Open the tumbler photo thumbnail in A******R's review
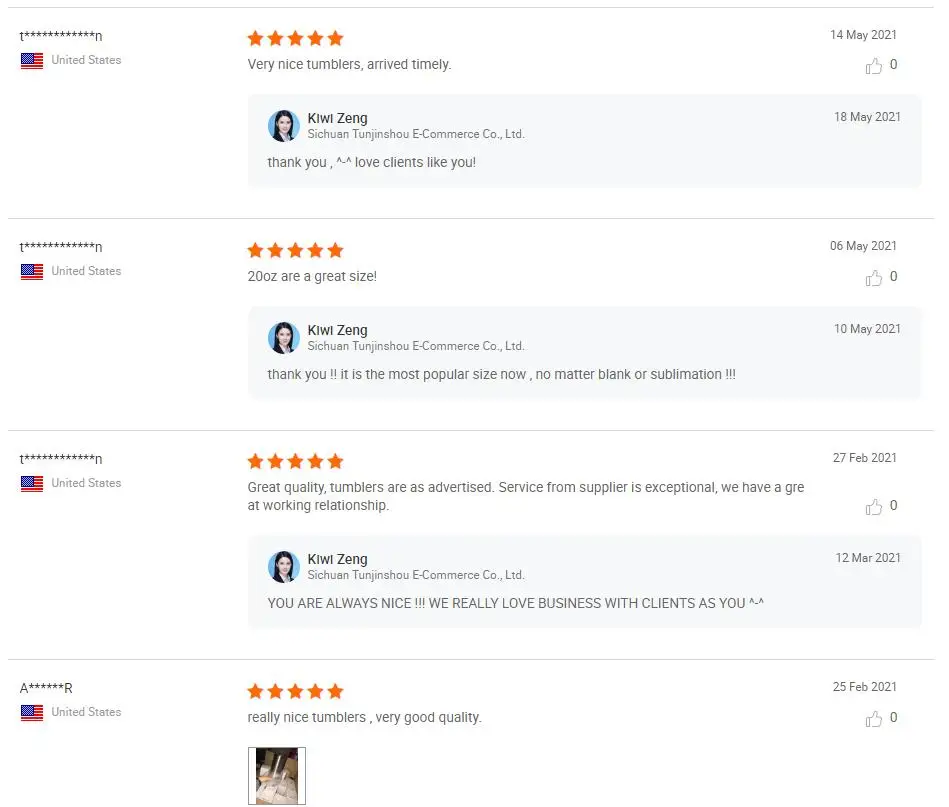Viewport: 949px width, 807px height. pos(277,776)
